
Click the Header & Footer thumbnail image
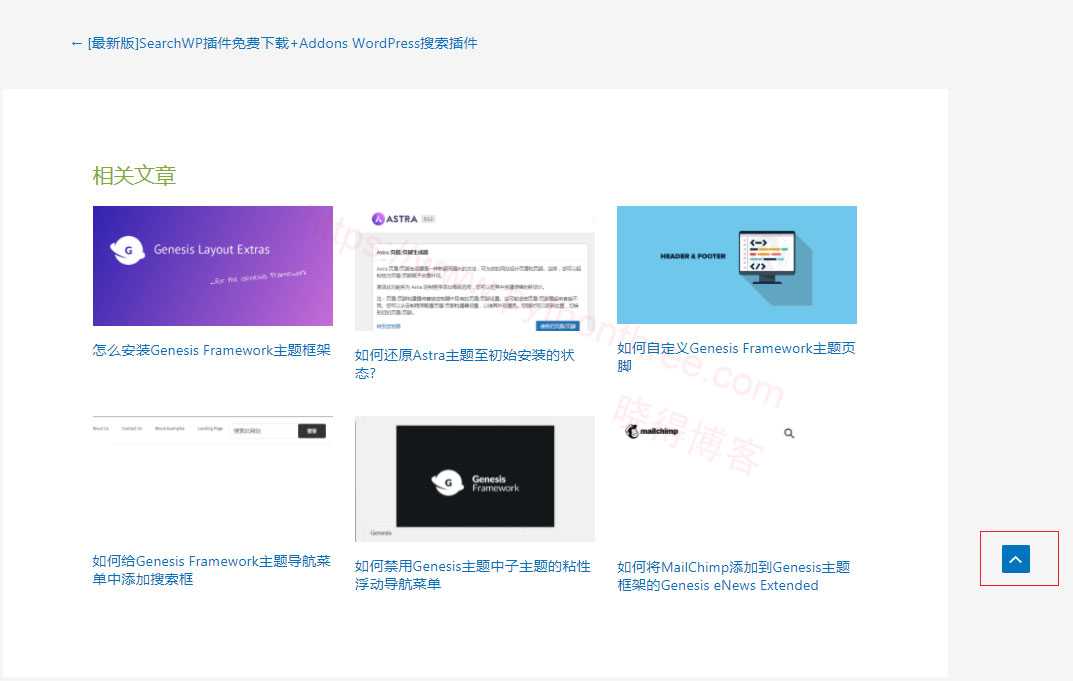click(737, 265)
